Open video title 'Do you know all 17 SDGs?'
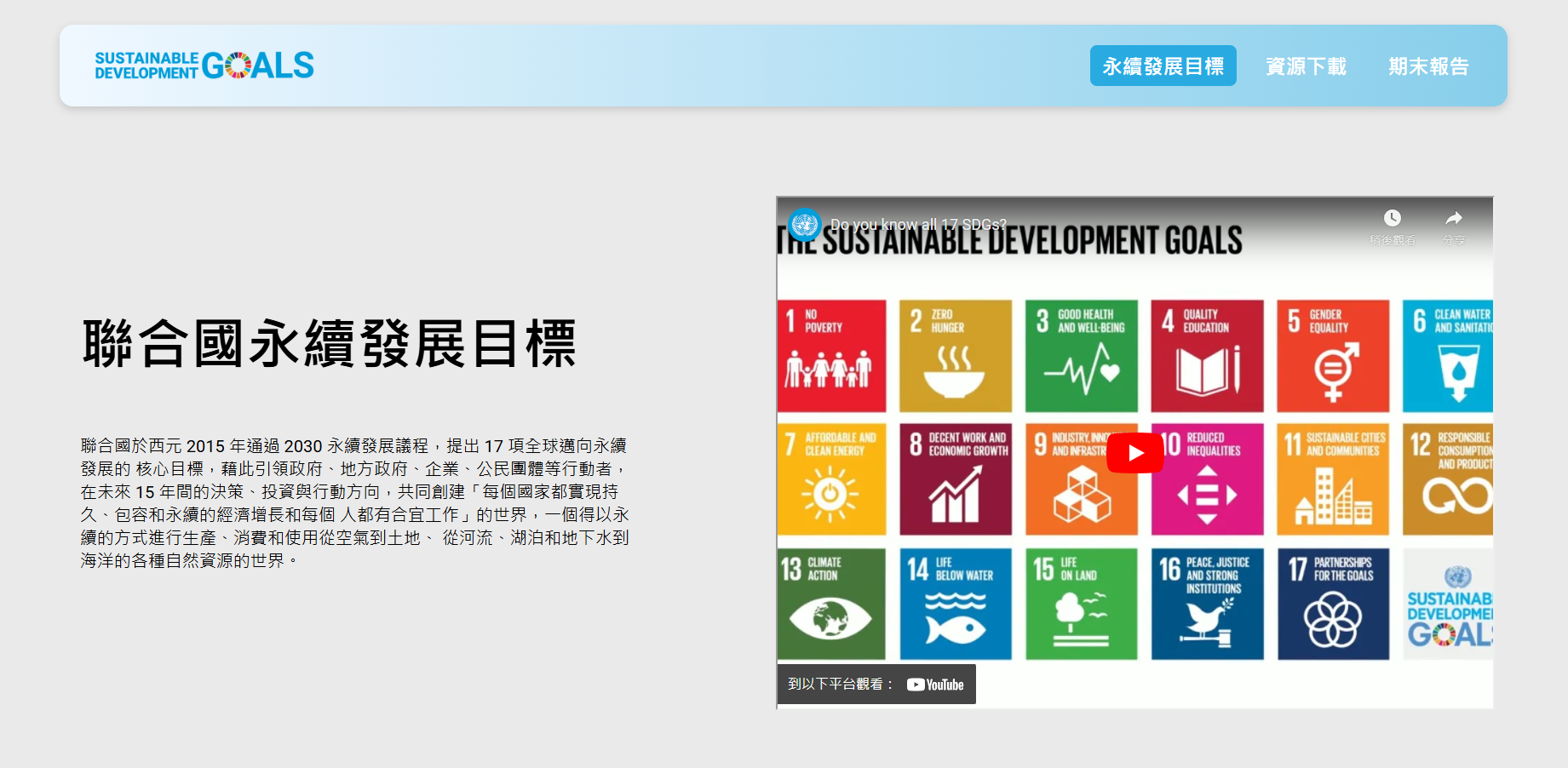 [918, 225]
